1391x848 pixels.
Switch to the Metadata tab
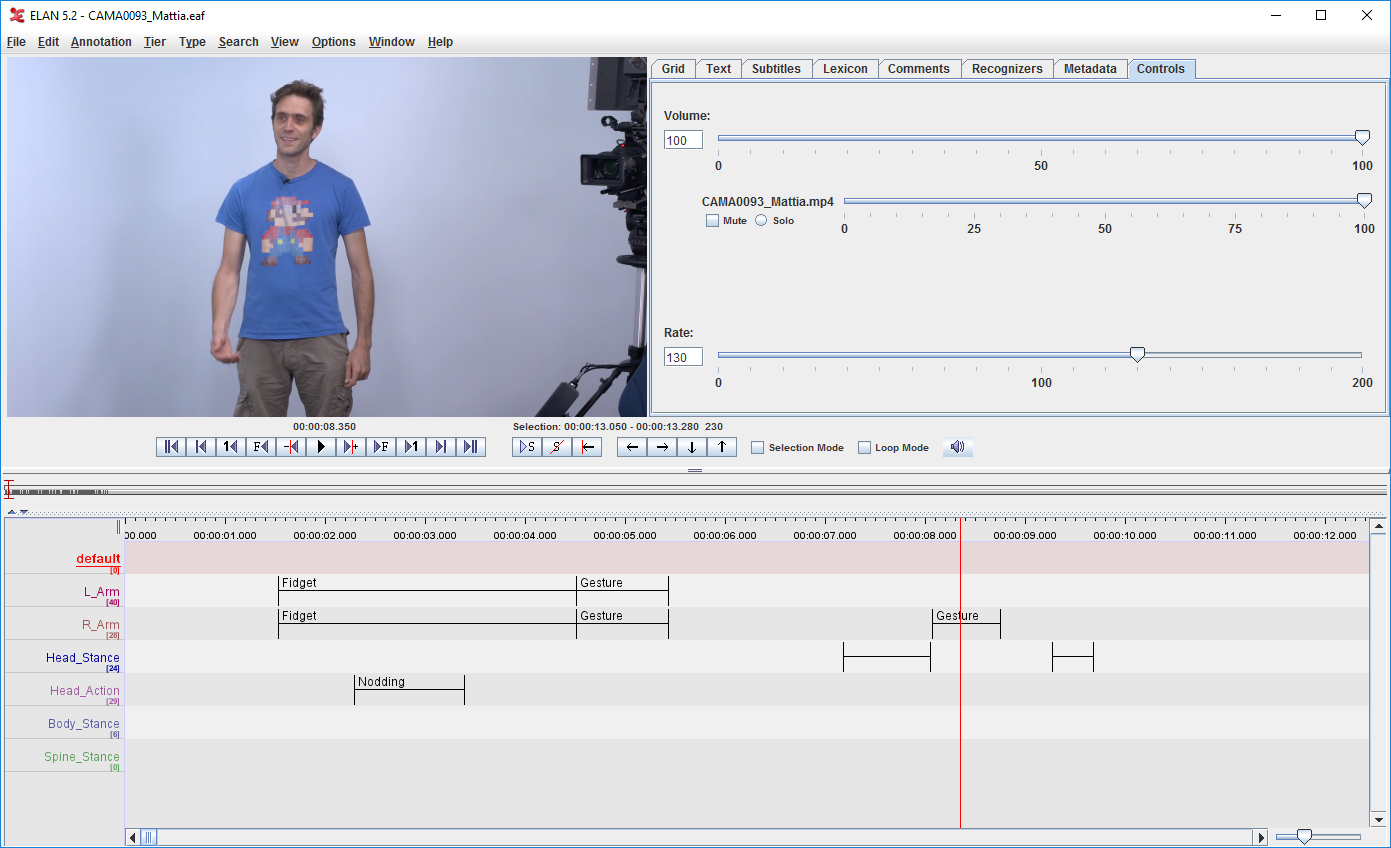pyautogui.click(x=1090, y=68)
